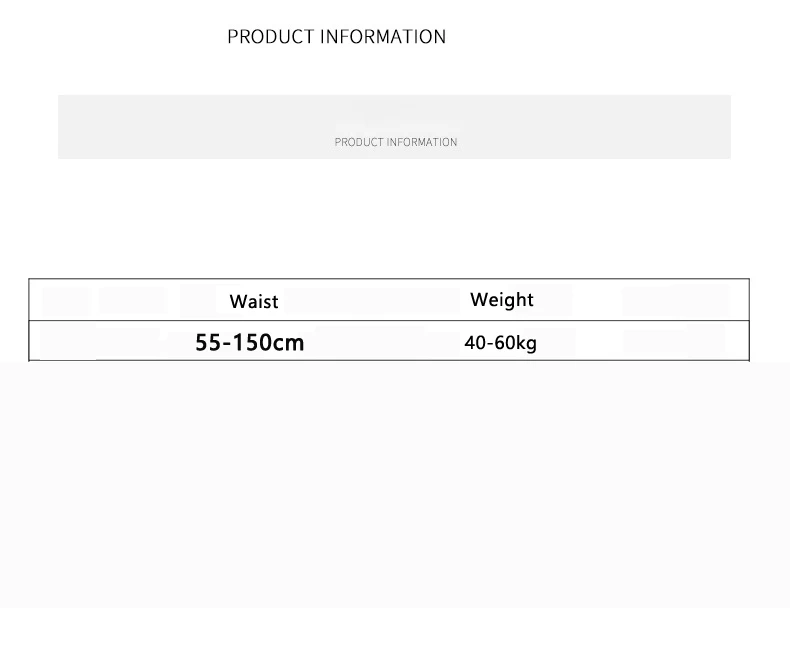Click the cm unit after 55-150

288,344
